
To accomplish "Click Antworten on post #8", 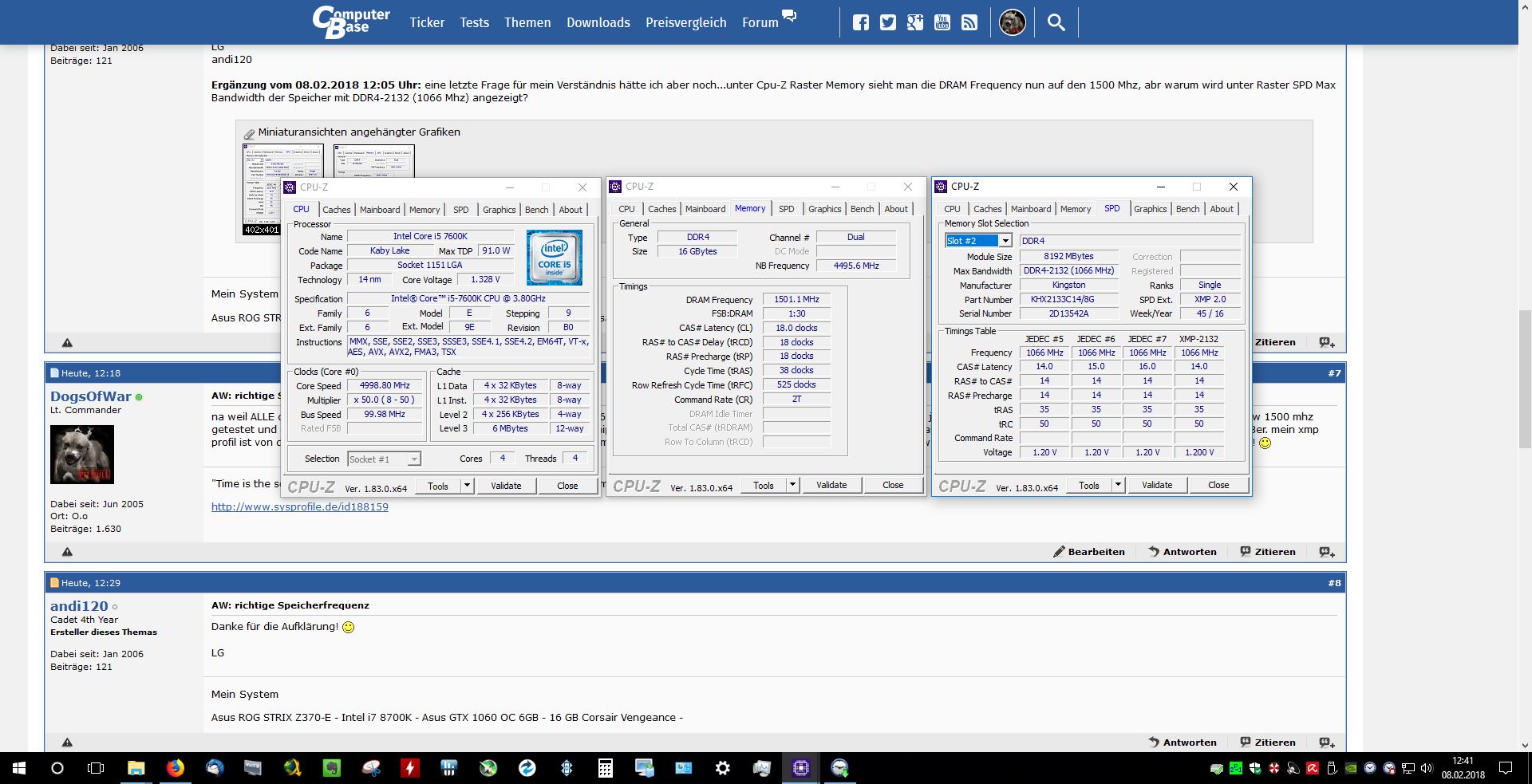I will [1183, 742].
